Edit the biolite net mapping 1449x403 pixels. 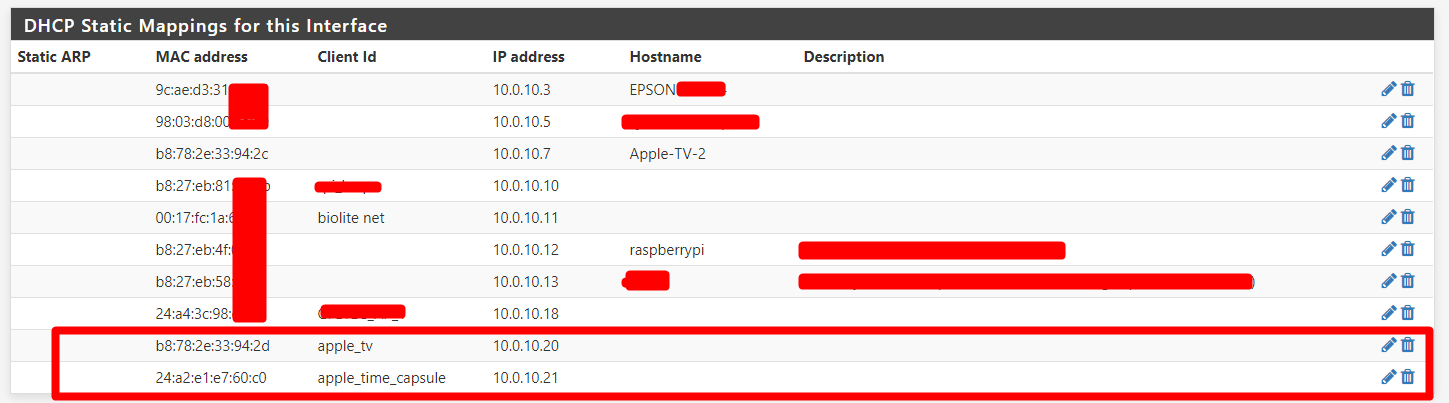(1388, 217)
